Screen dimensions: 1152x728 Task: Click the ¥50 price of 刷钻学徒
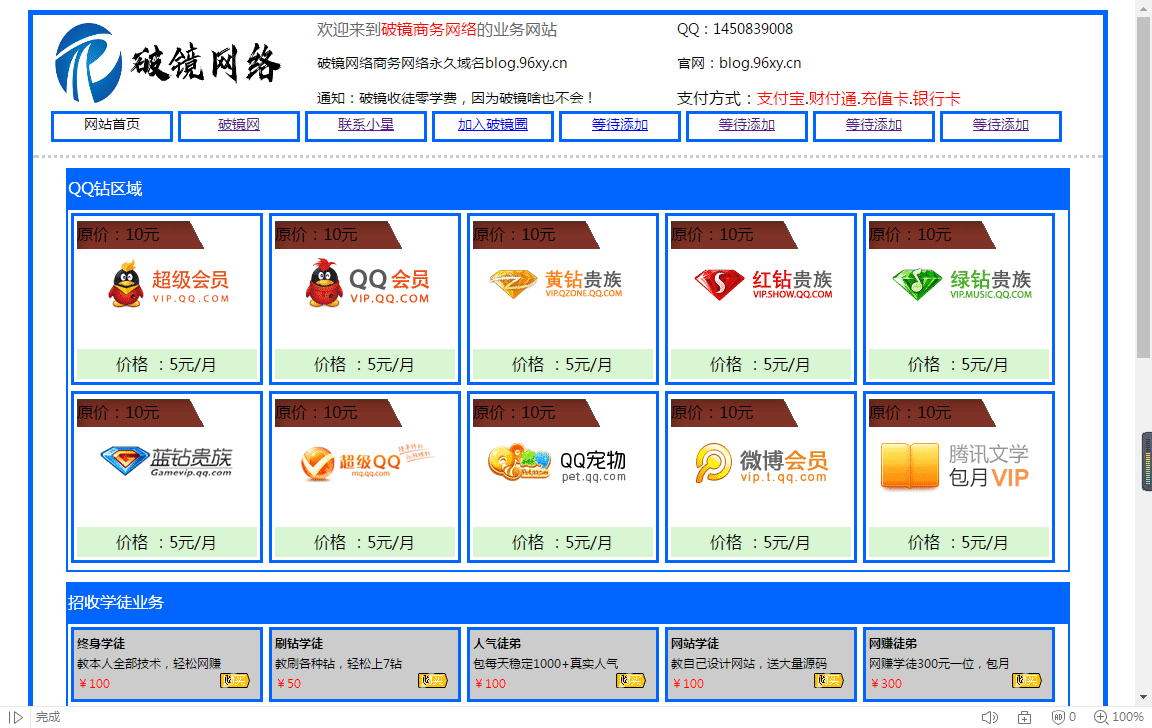click(x=289, y=683)
